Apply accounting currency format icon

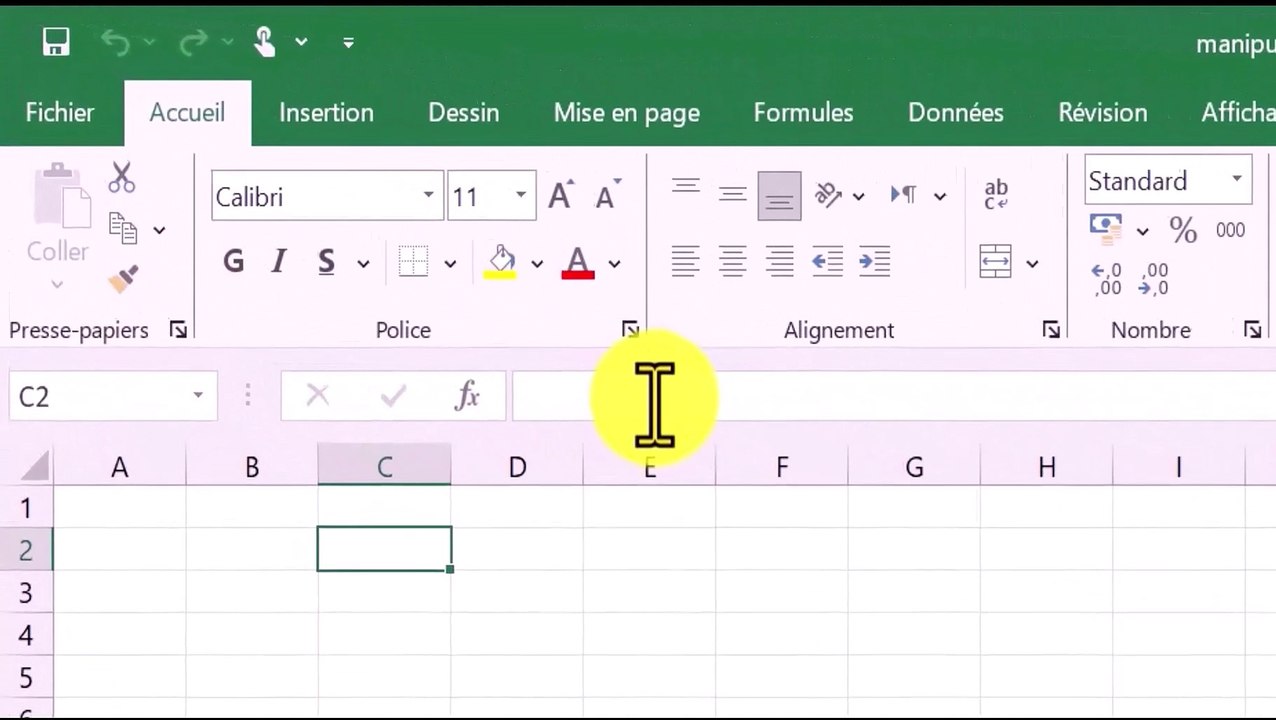1106,230
